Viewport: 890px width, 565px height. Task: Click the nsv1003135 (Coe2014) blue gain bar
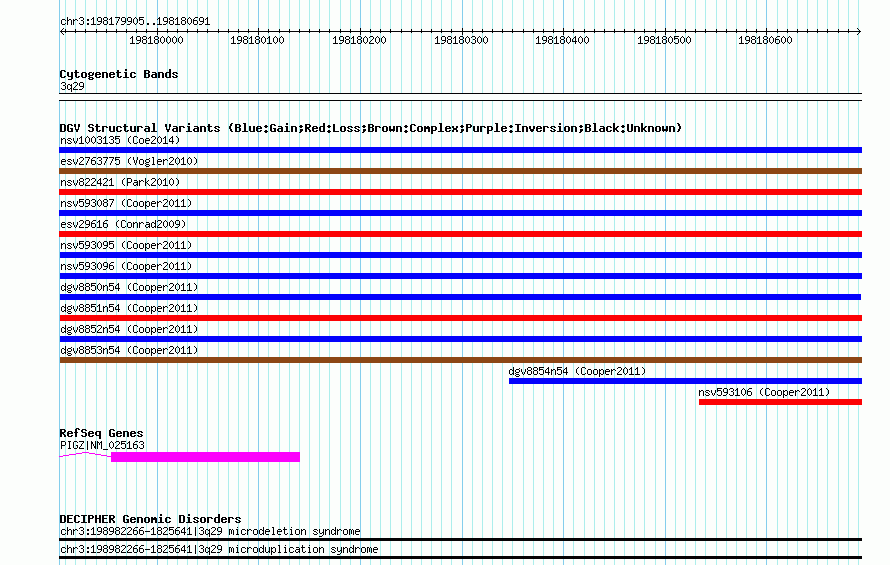click(x=460, y=150)
